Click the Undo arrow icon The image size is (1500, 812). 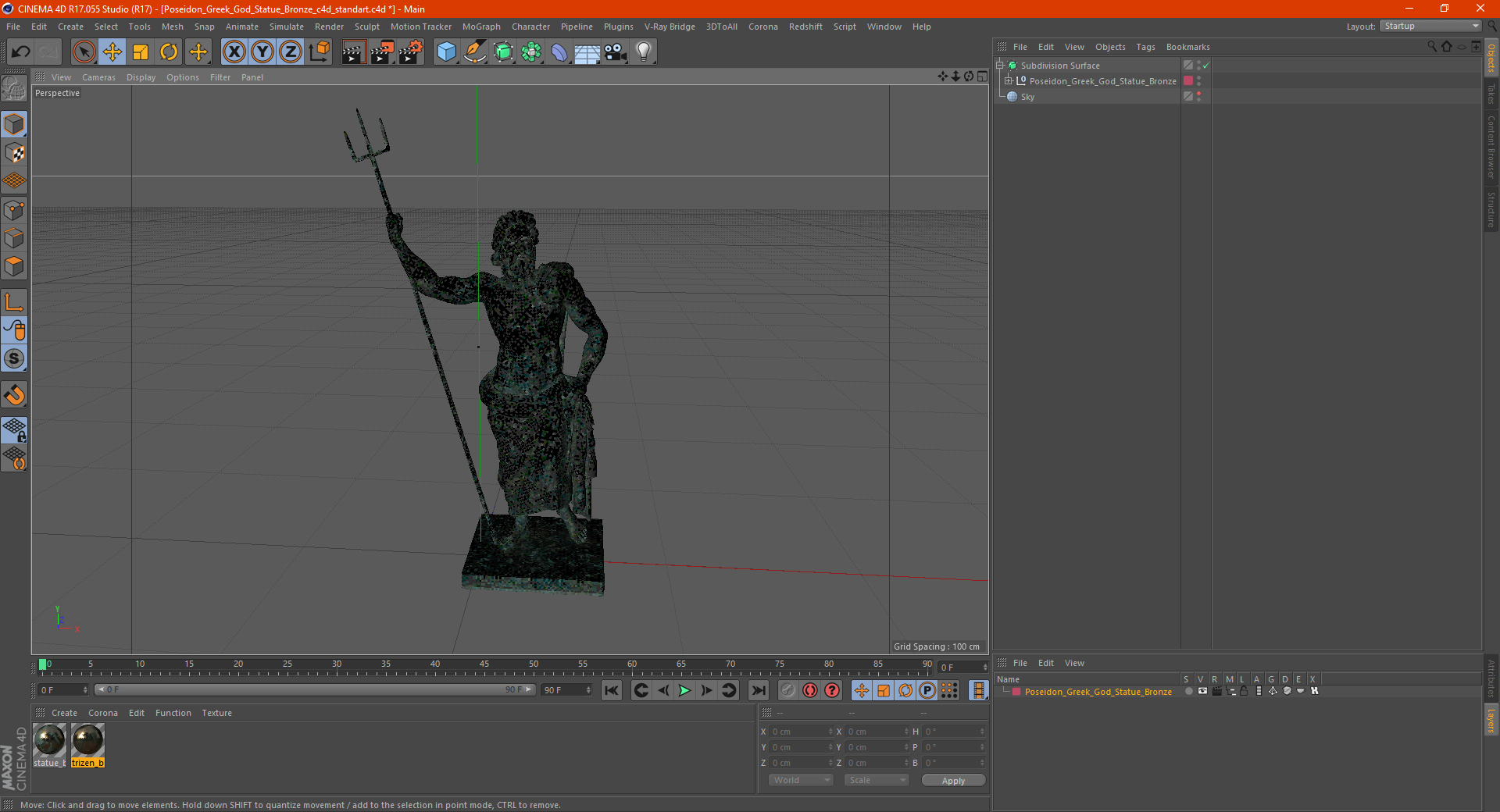click(21, 52)
